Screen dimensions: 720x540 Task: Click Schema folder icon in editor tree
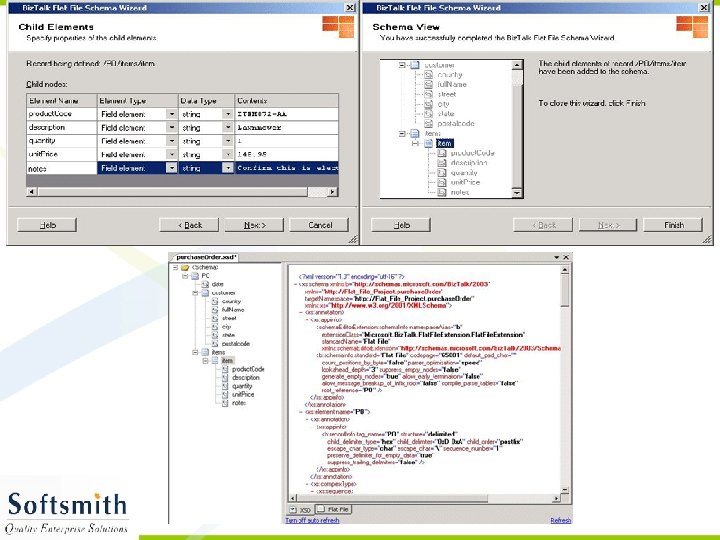click(x=185, y=267)
